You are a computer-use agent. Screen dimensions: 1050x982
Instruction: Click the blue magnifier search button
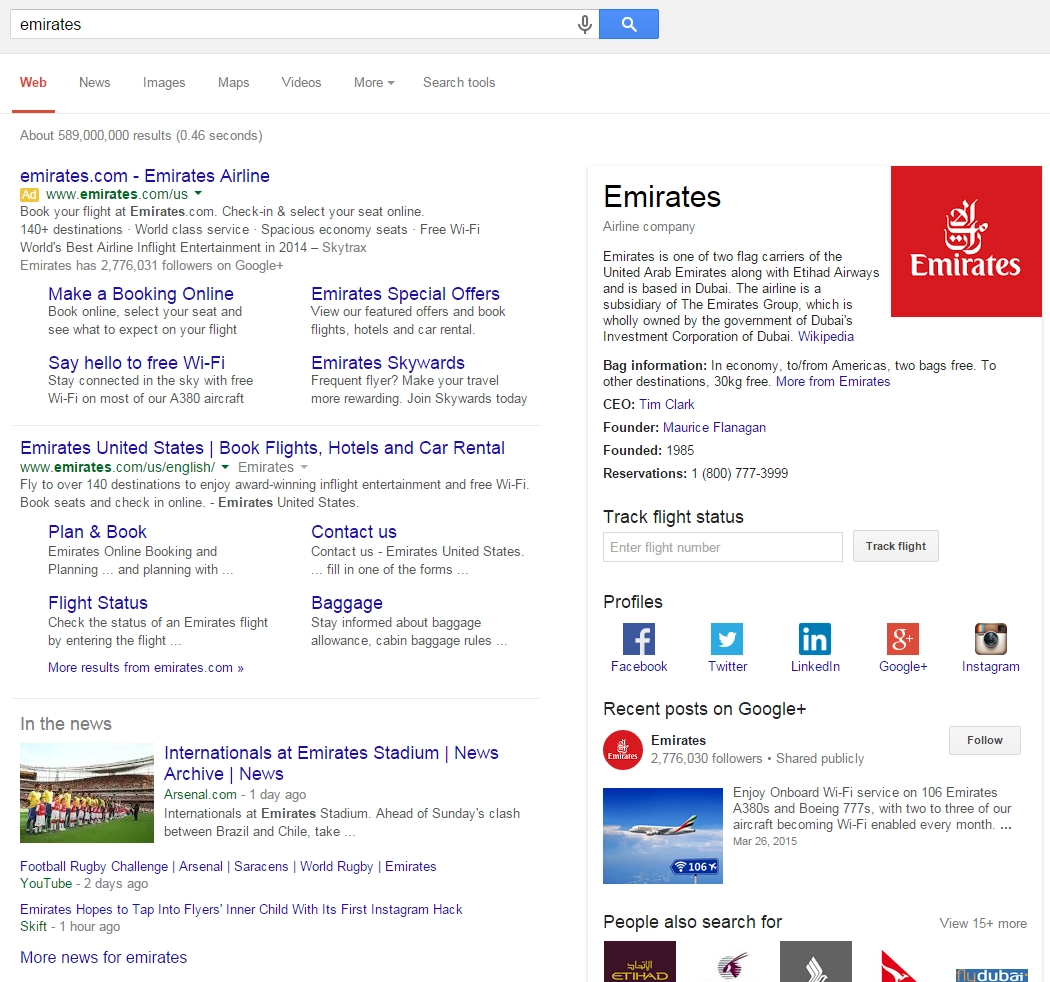click(628, 25)
